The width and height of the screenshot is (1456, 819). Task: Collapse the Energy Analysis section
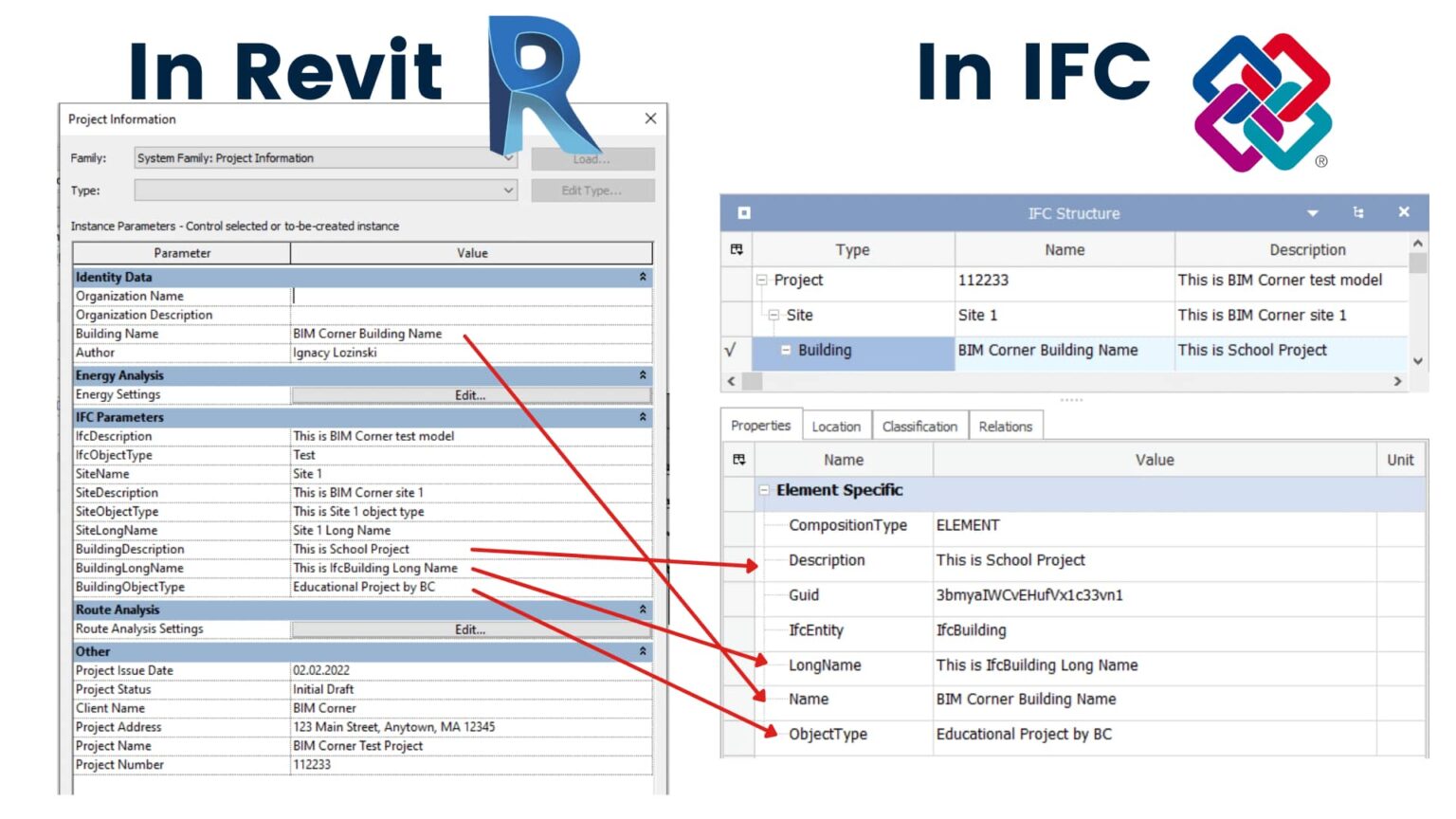[x=643, y=375]
